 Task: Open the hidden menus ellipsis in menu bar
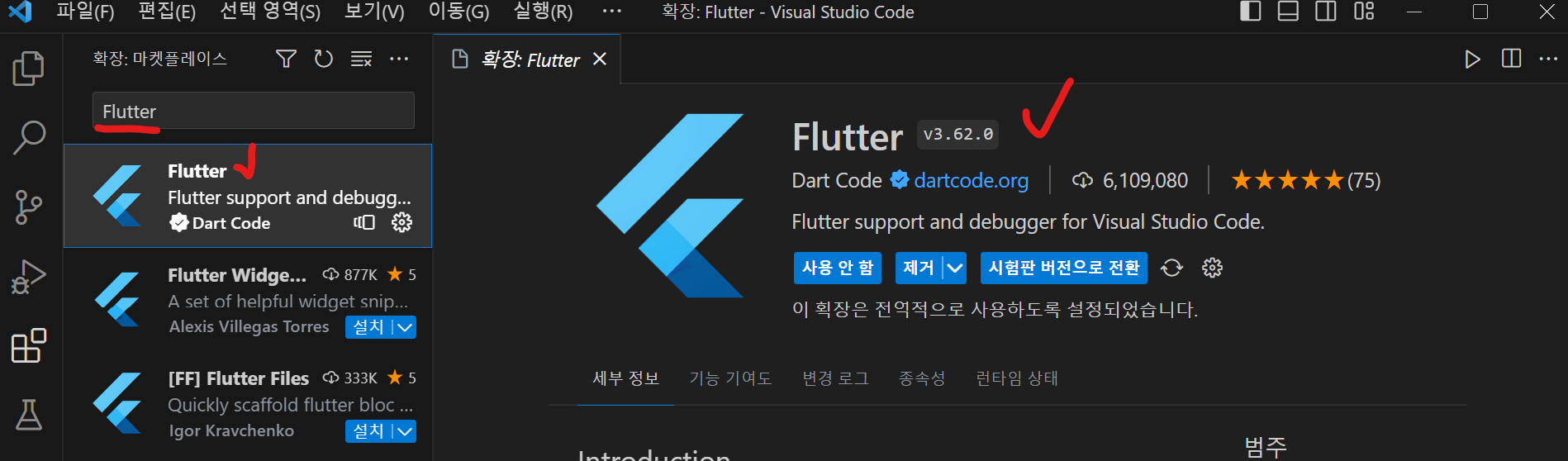[611, 12]
